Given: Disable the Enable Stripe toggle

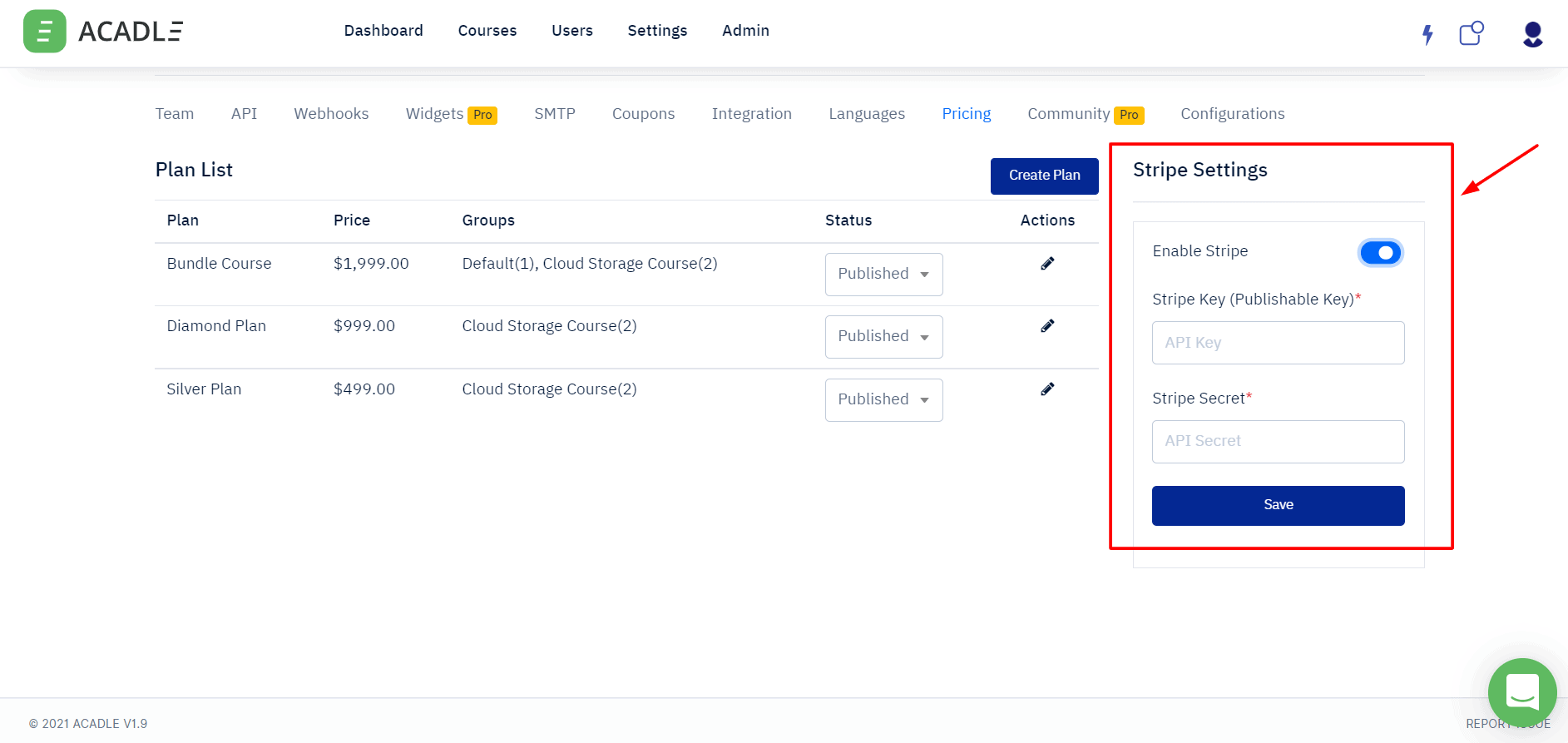Looking at the screenshot, I should coord(1380,252).
